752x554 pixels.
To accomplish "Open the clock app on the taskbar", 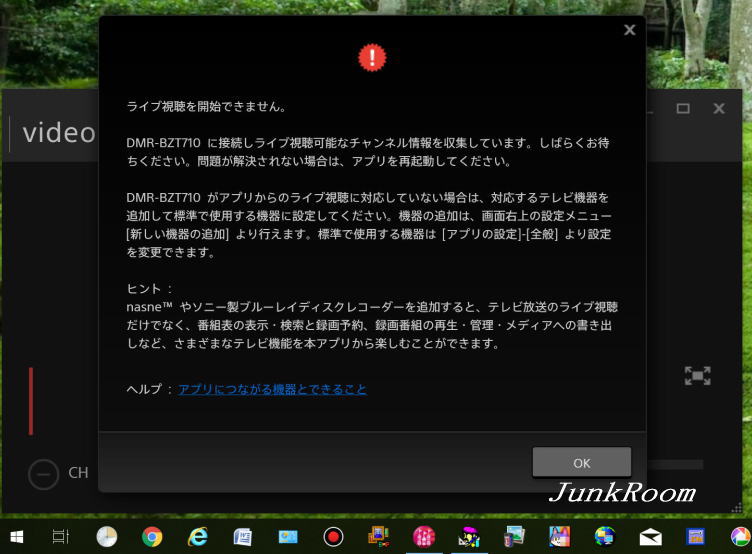I will click(106, 537).
